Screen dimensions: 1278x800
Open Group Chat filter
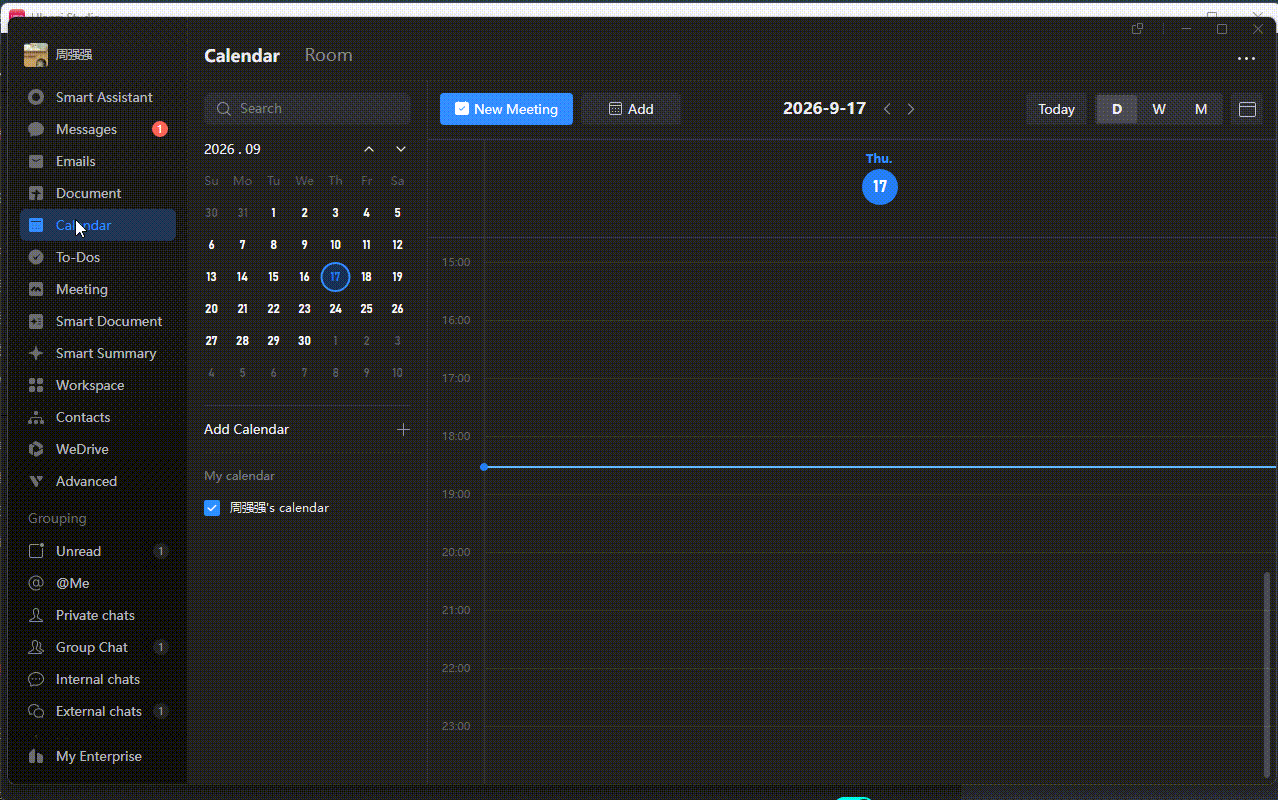(x=98, y=647)
